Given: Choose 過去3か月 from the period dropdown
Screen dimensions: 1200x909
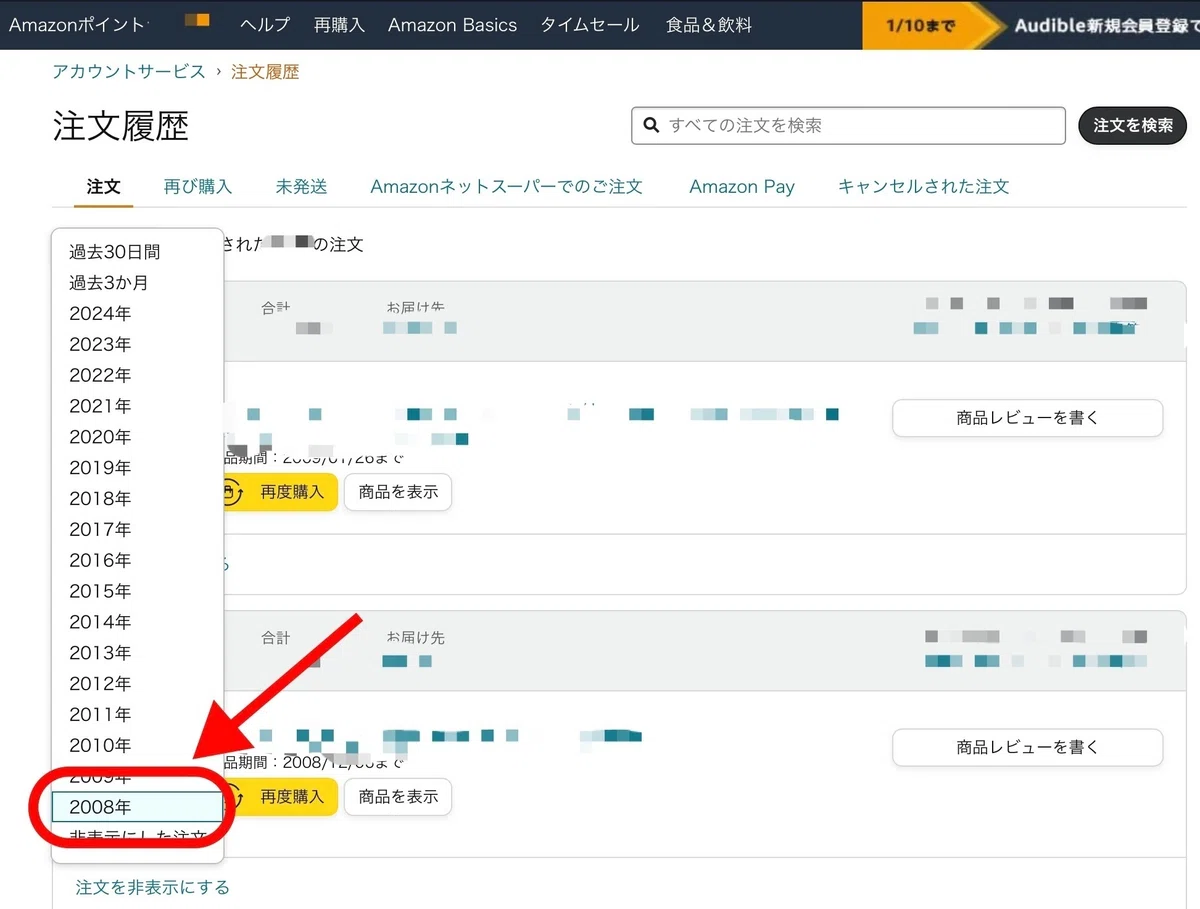Looking at the screenshot, I should [x=137, y=283].
